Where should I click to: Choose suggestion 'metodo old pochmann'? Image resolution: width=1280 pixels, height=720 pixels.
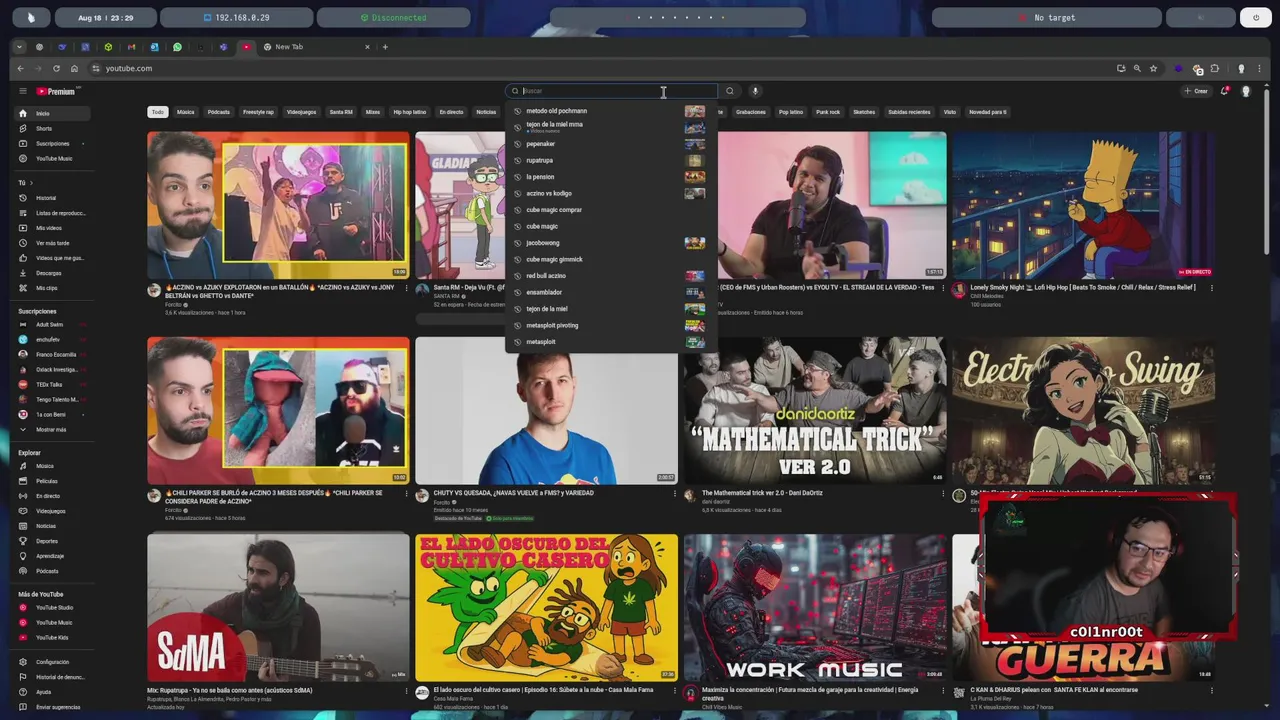point(611,111)
